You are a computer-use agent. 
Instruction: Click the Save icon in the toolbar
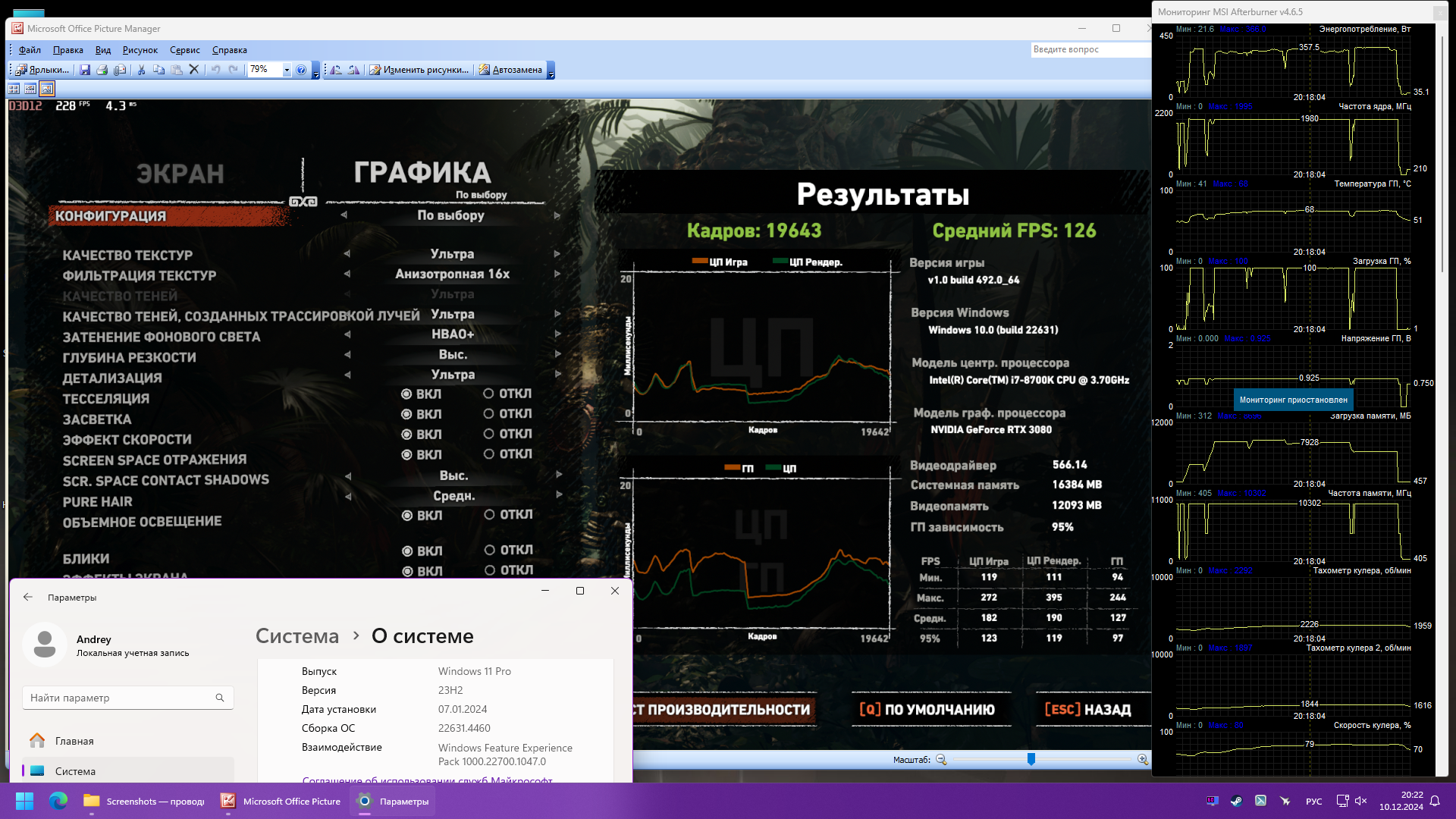85,70
